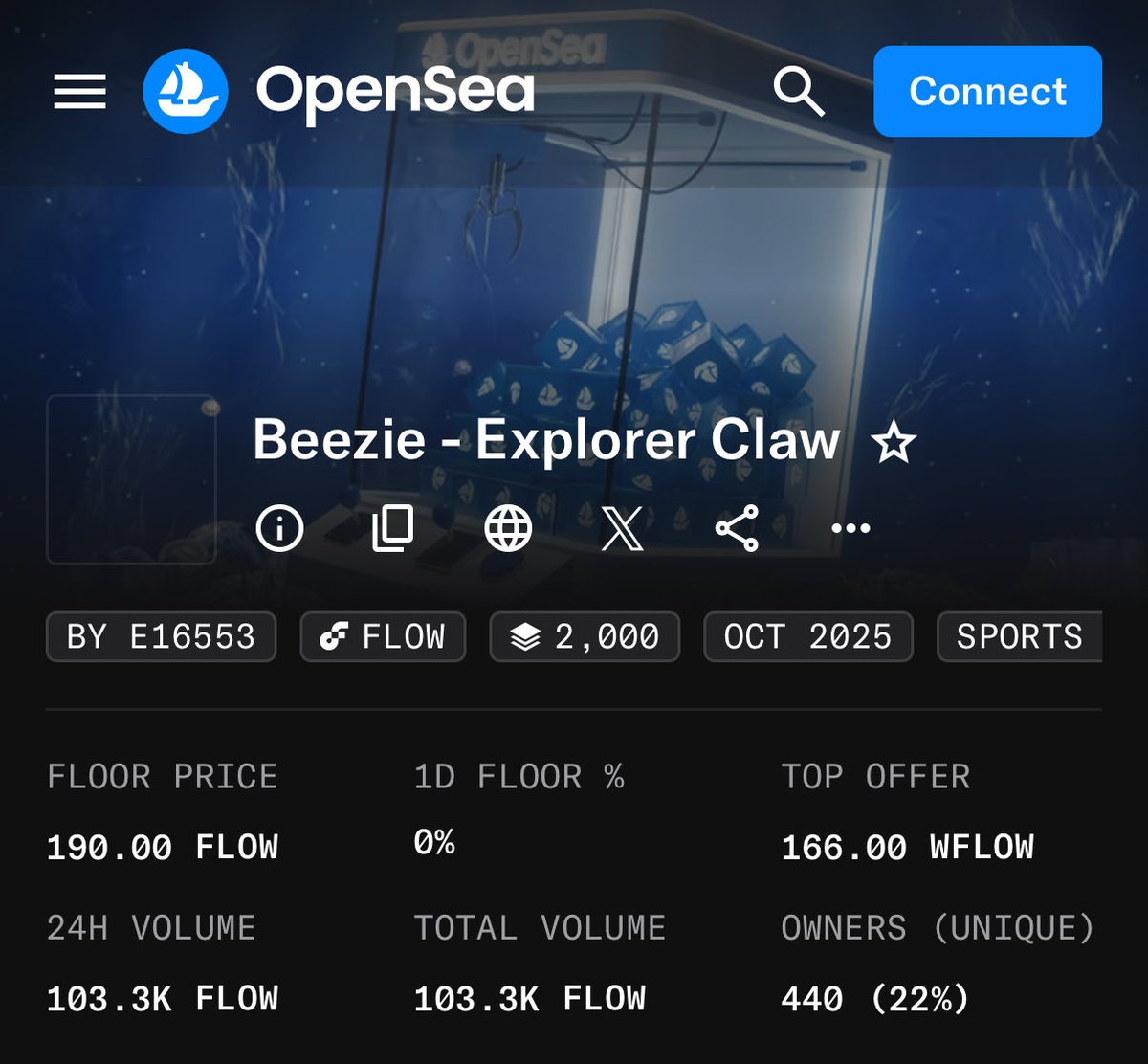
Task: Show collection info via the info icon
Action: click(x=279, y=528)
